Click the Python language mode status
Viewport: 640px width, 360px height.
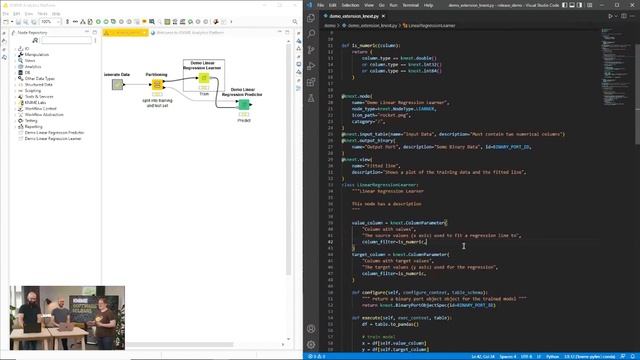pyautogui.click(x=552, y=356)
